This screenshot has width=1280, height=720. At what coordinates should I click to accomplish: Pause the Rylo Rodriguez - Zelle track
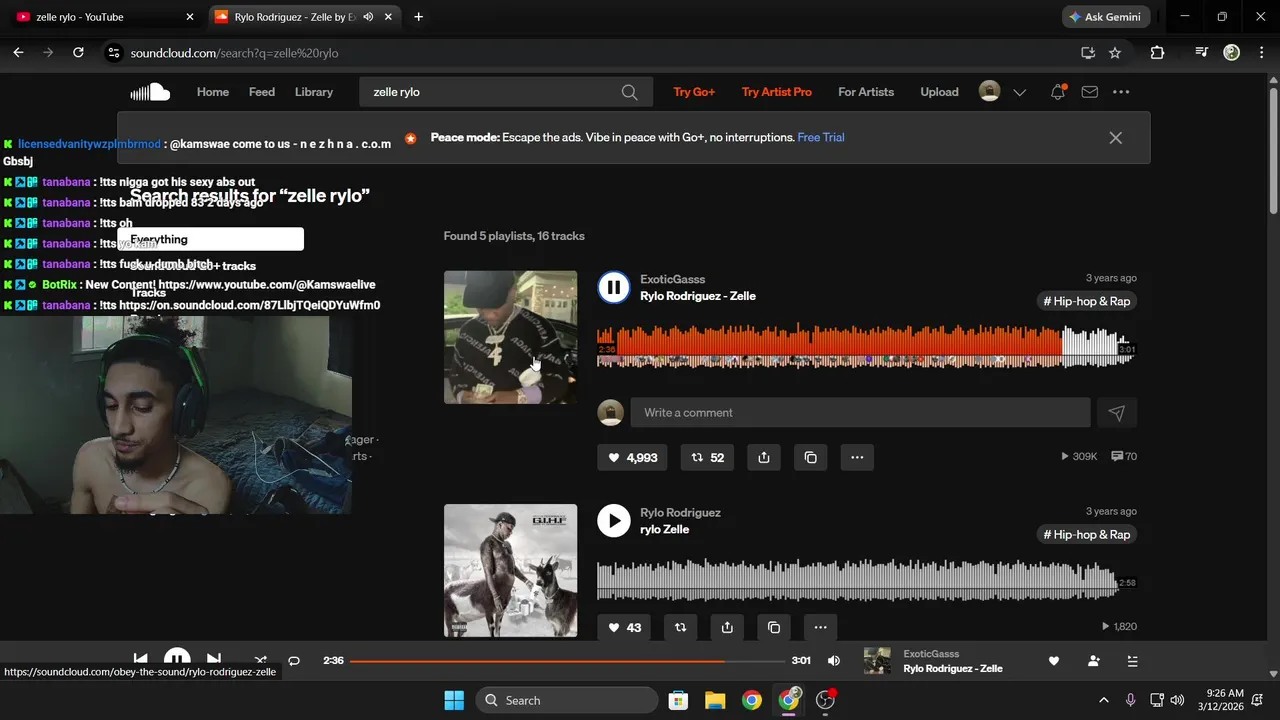[613, 288]
